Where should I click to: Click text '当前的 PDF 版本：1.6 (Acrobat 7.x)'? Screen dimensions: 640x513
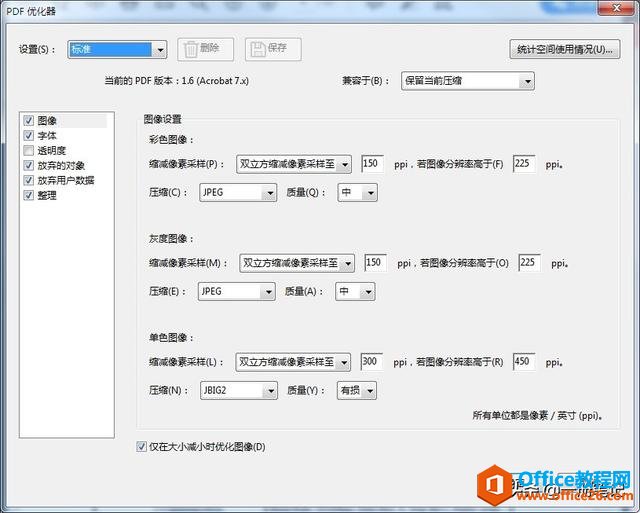pos(176,81)
